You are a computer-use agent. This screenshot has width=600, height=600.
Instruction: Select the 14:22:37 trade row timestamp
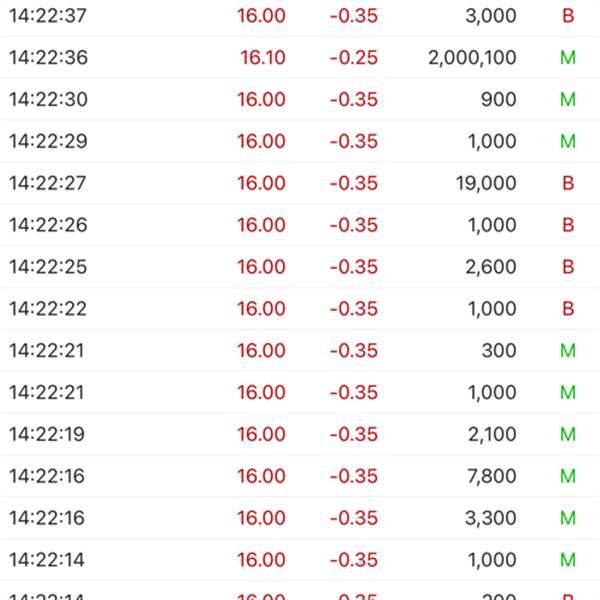pyautogui.click(x=48, y=16)
